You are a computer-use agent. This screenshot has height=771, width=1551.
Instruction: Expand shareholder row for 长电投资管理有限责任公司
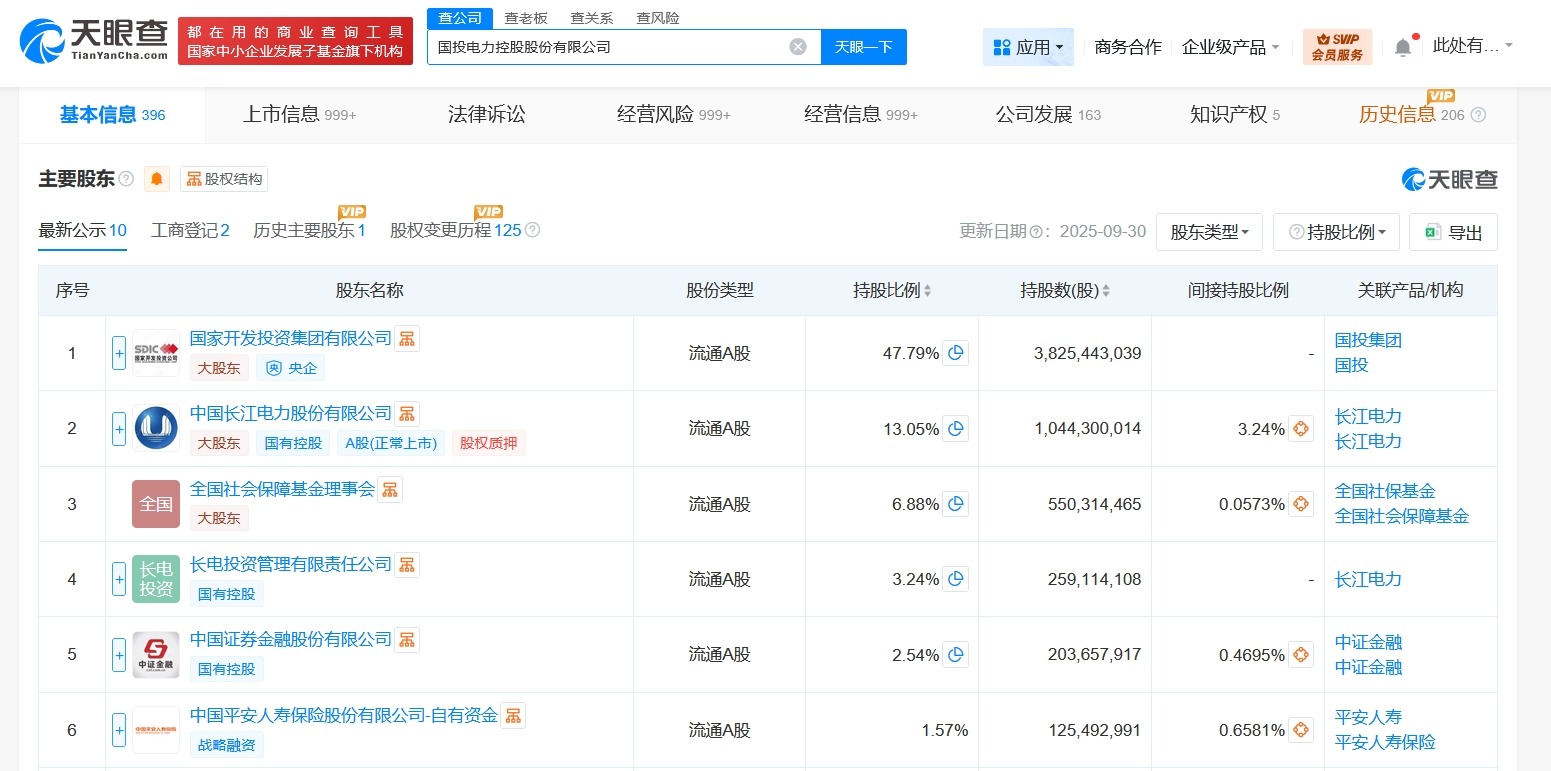coord(117,578)
